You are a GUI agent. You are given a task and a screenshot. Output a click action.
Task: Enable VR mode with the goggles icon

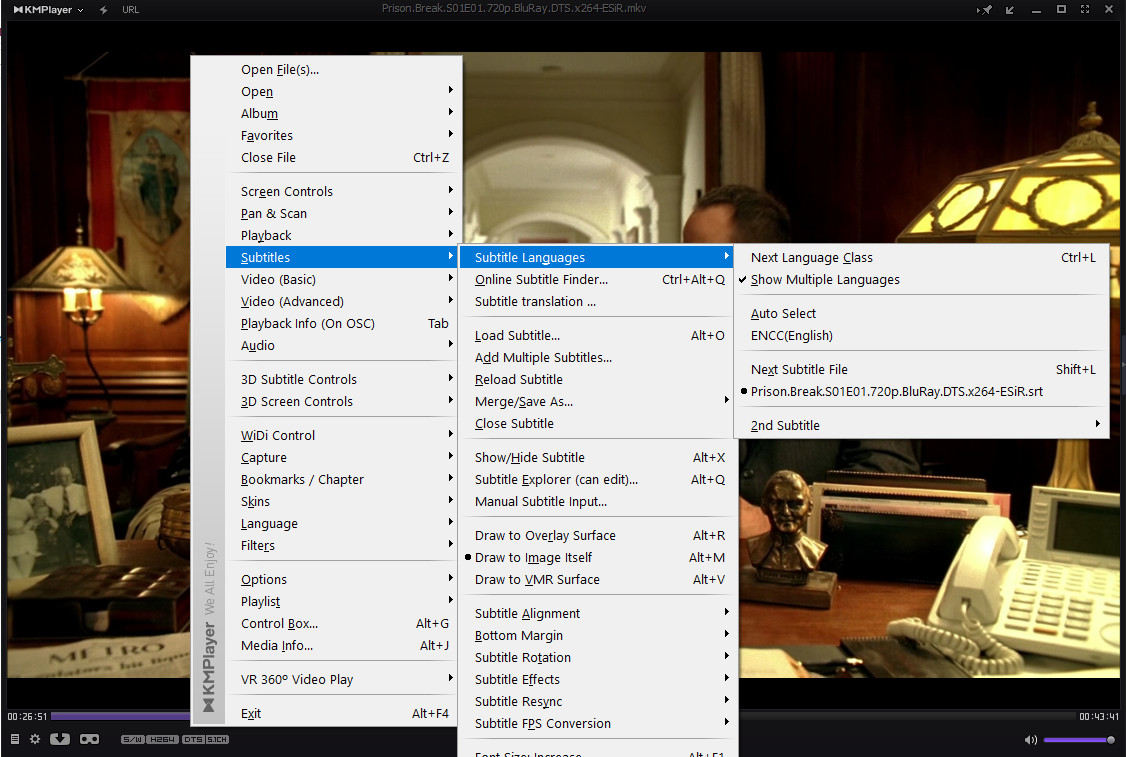tap(89, 739)
